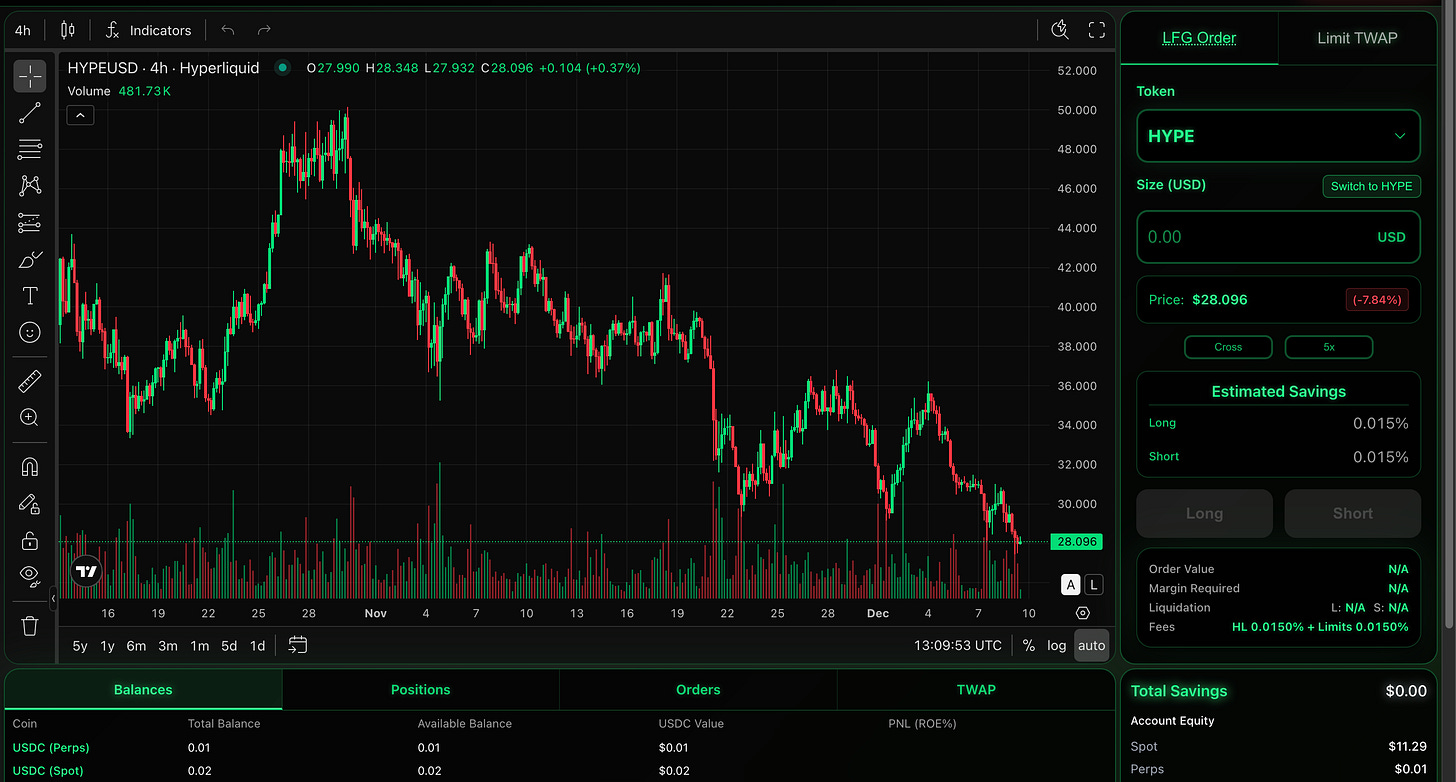Open the 4h interval selector
The width and height of the screenshot is (1456, 782).
click(x=22, y=30)
